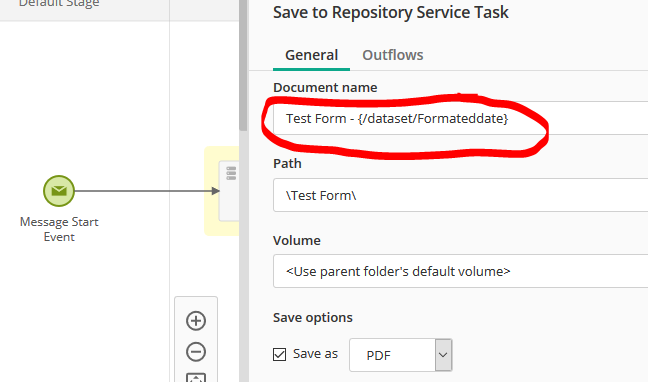Zoom in with the plus icon

pos(196,321)
